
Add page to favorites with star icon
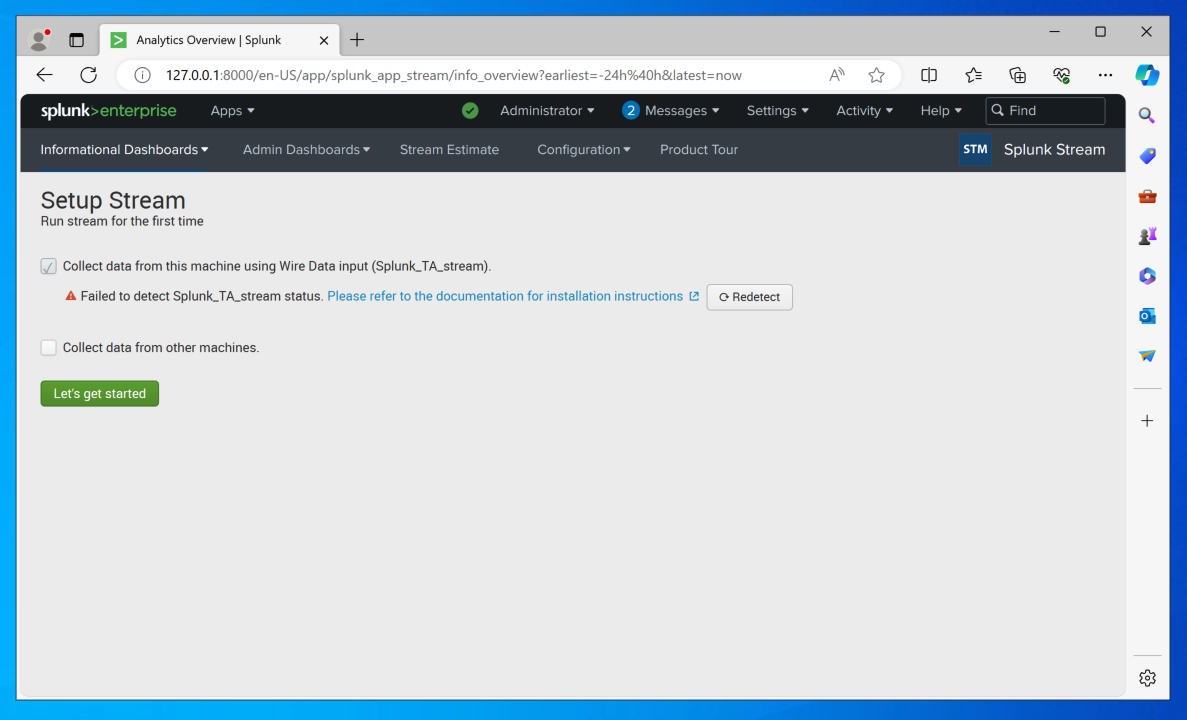[x=877, y=75]
